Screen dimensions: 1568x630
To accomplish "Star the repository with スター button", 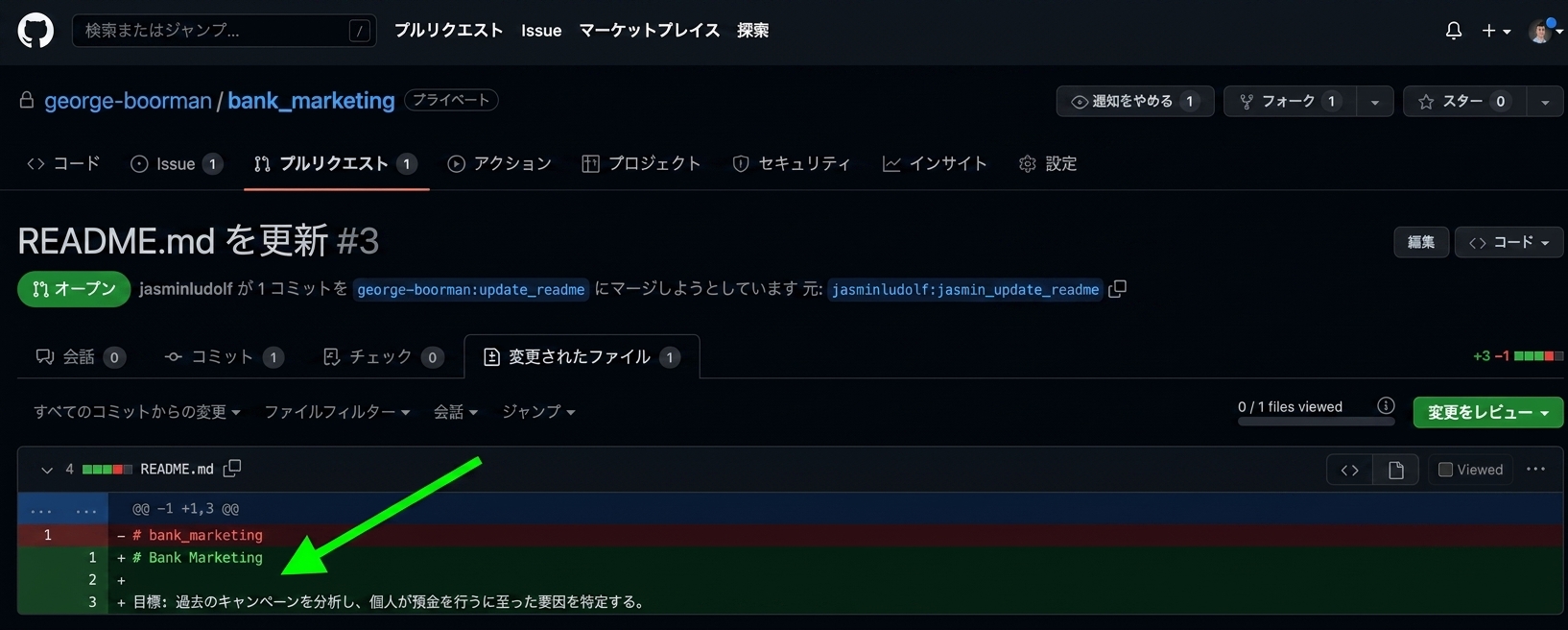I will click(1464, 101).
